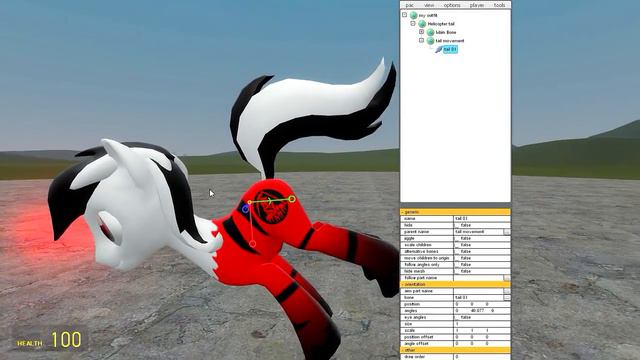Image resolution: width=640 pixels, height=360 pixels.
Task: Click the first position value
Action: (x=457, y=304)
